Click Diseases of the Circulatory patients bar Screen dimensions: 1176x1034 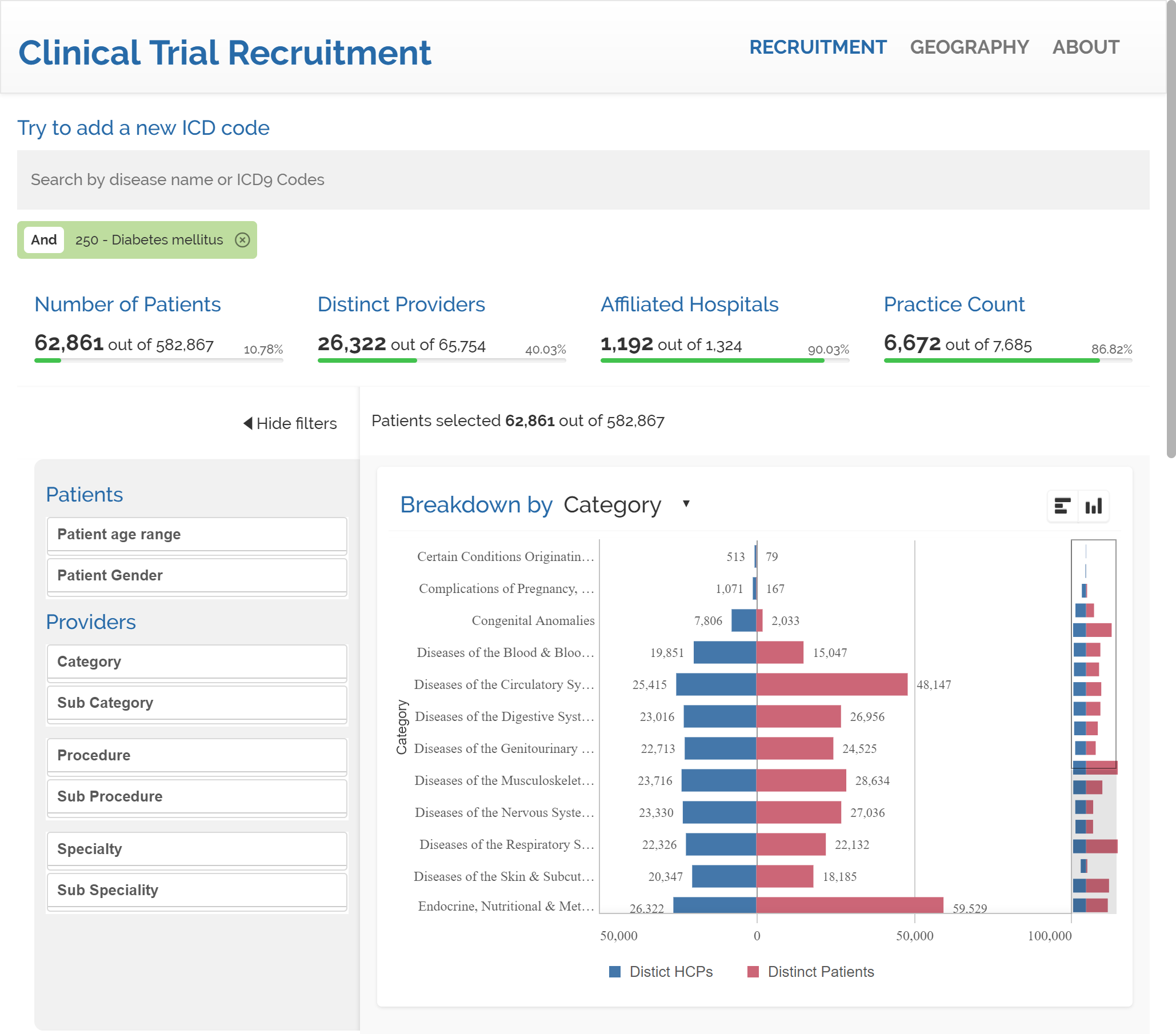click(832, 684)
